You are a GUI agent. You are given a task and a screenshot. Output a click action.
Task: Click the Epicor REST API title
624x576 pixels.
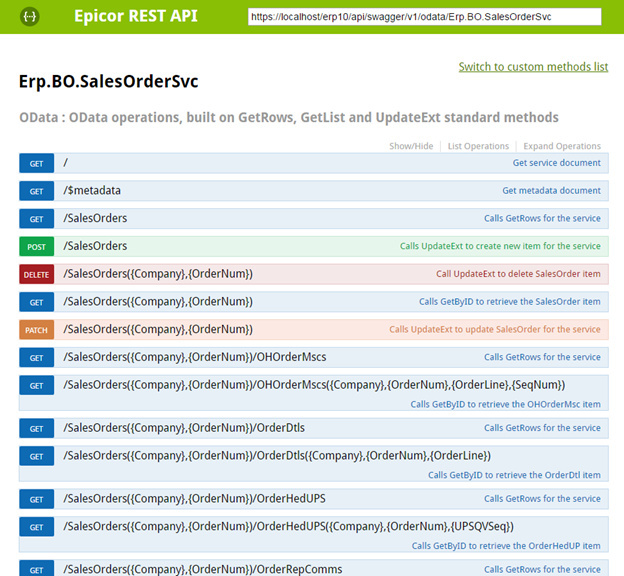[x=136, y=16]
